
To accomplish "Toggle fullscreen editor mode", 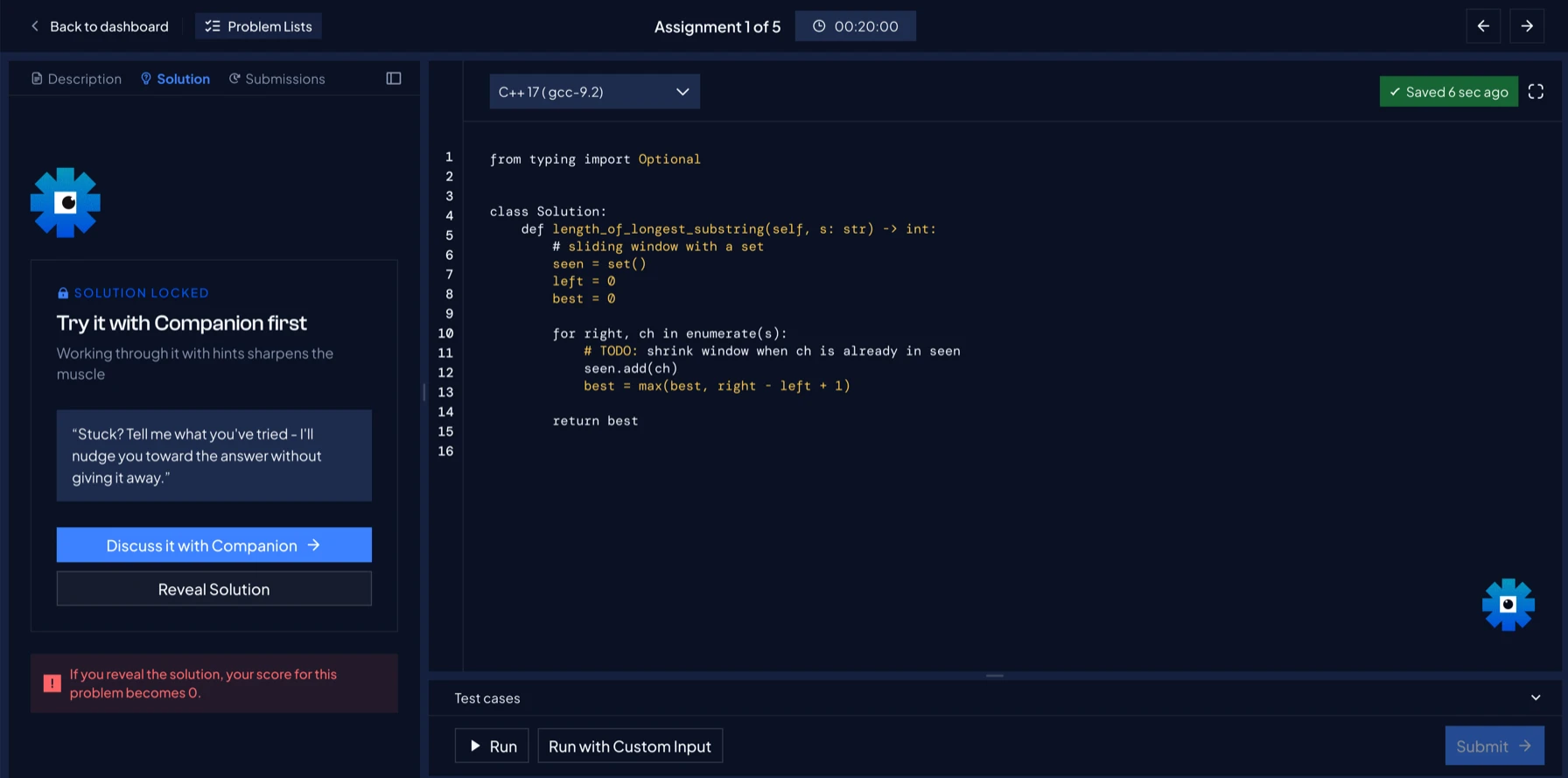I will [1536, 92].
